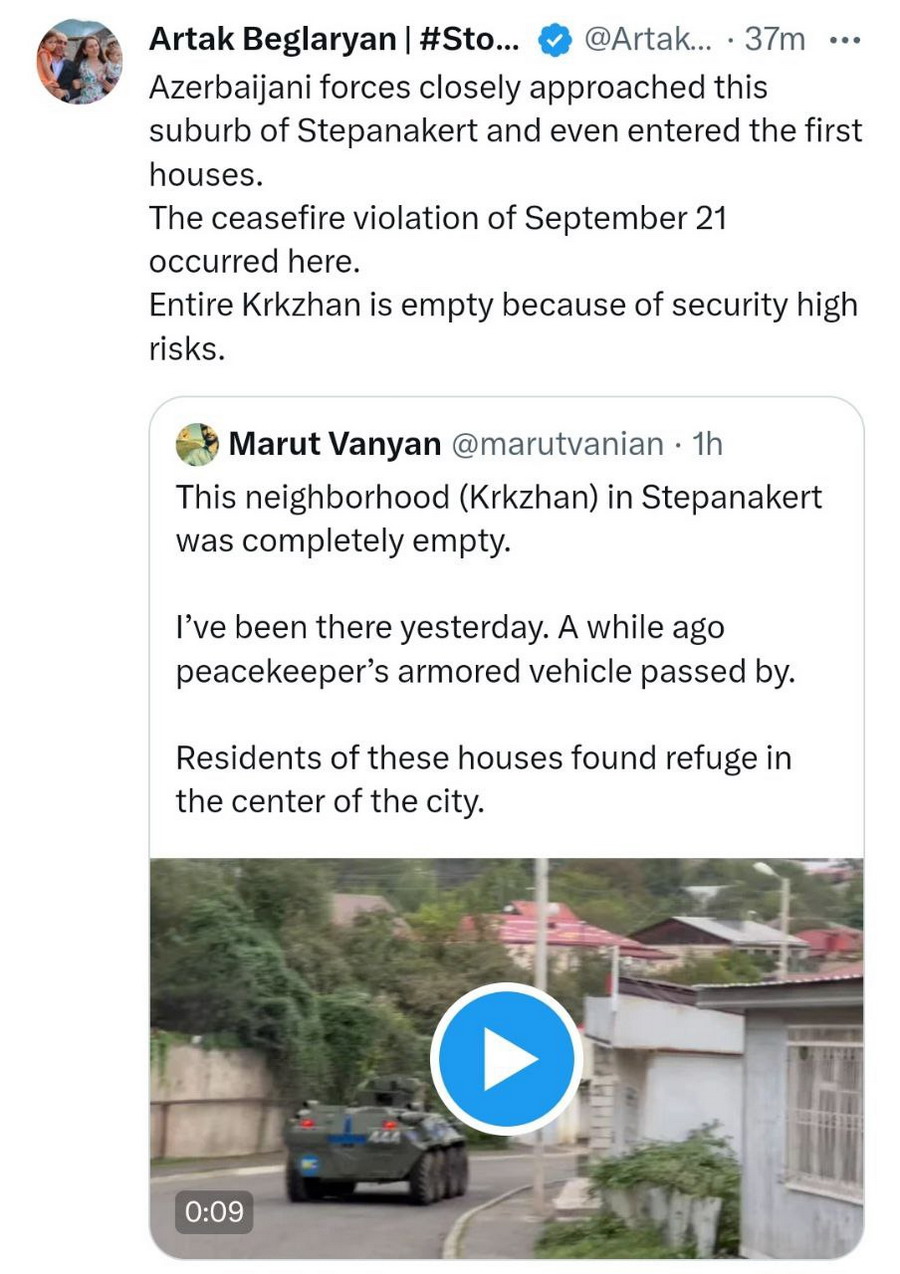Open quoted text 'This neighborhood (Krkzhan) in Stepanakert'
The height and width of the screenshot is (1274, 900).
click(x=499, y=497)
